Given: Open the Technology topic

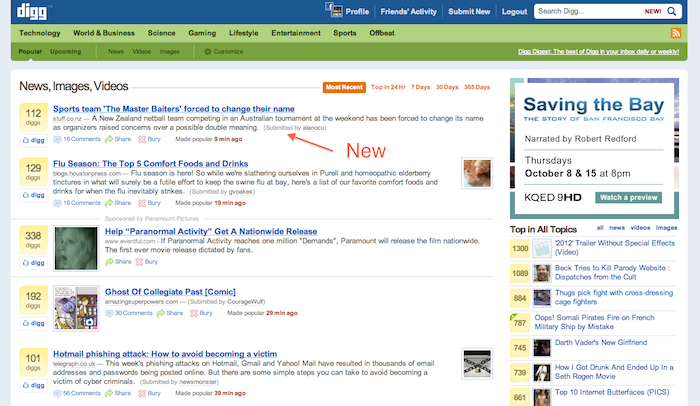Looking at the screenshot, I should (39, 33).
